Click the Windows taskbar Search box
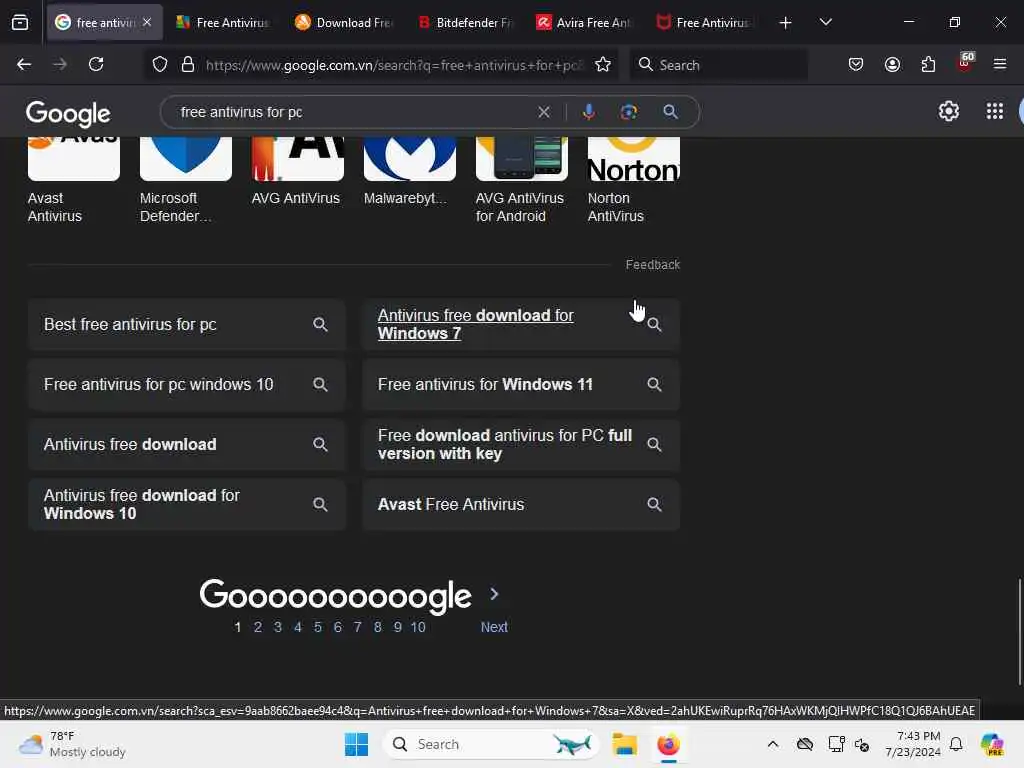 pyautogui.click(x=491, y=744)
